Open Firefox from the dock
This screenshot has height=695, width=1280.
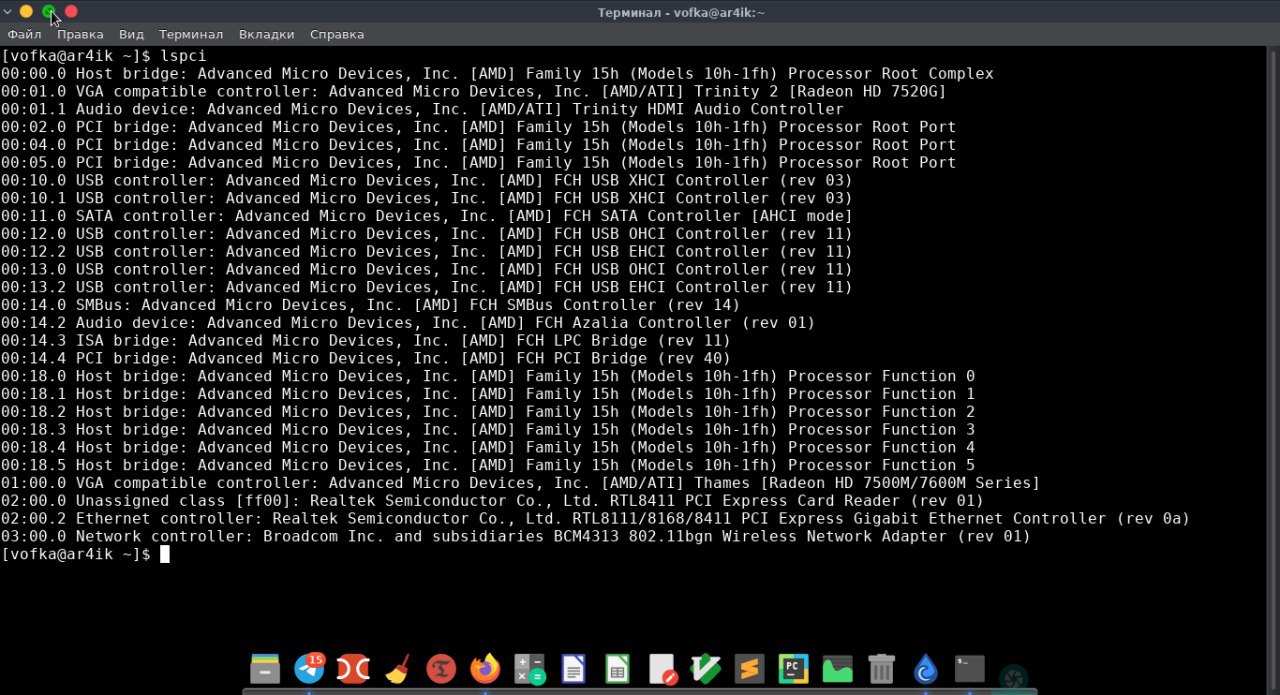(x=485, y=668)
